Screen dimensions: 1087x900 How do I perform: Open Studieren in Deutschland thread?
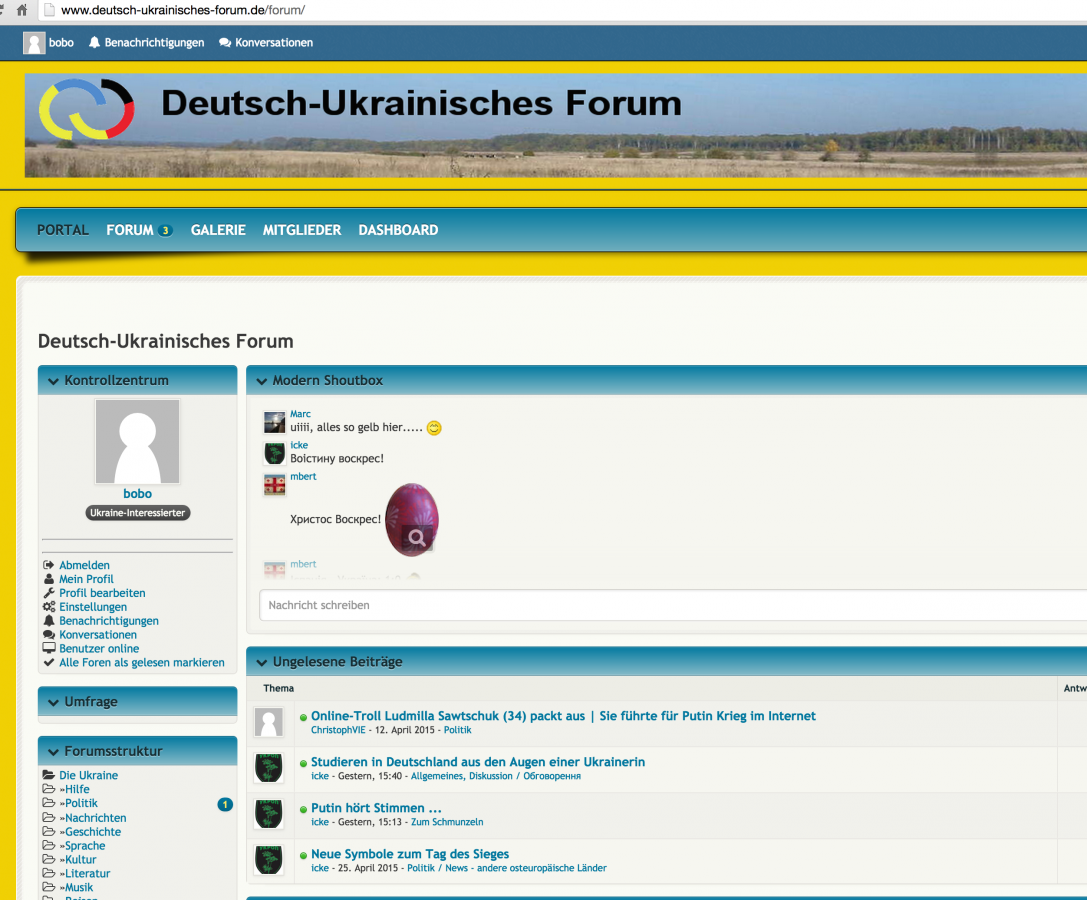click(478, 762)
